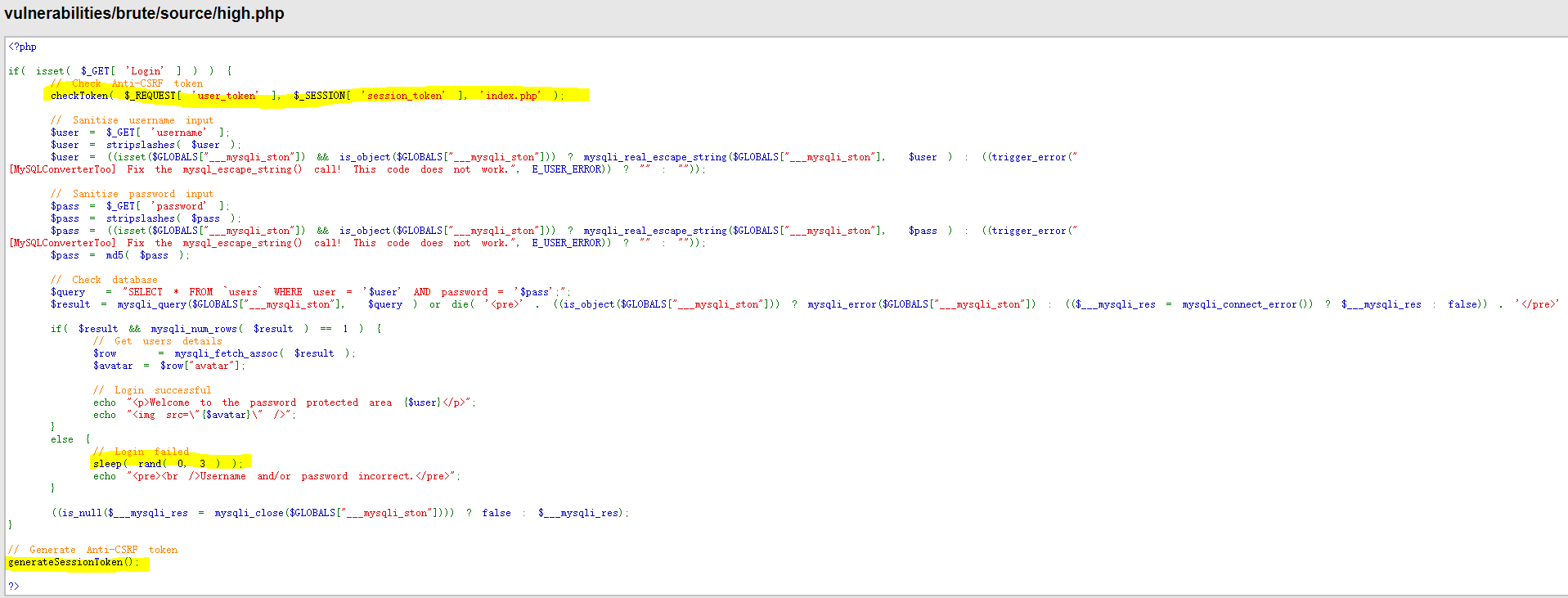Click the 'else {' keyword line
The width and height of the screenshot is (1568, 598).
[70, 439]
